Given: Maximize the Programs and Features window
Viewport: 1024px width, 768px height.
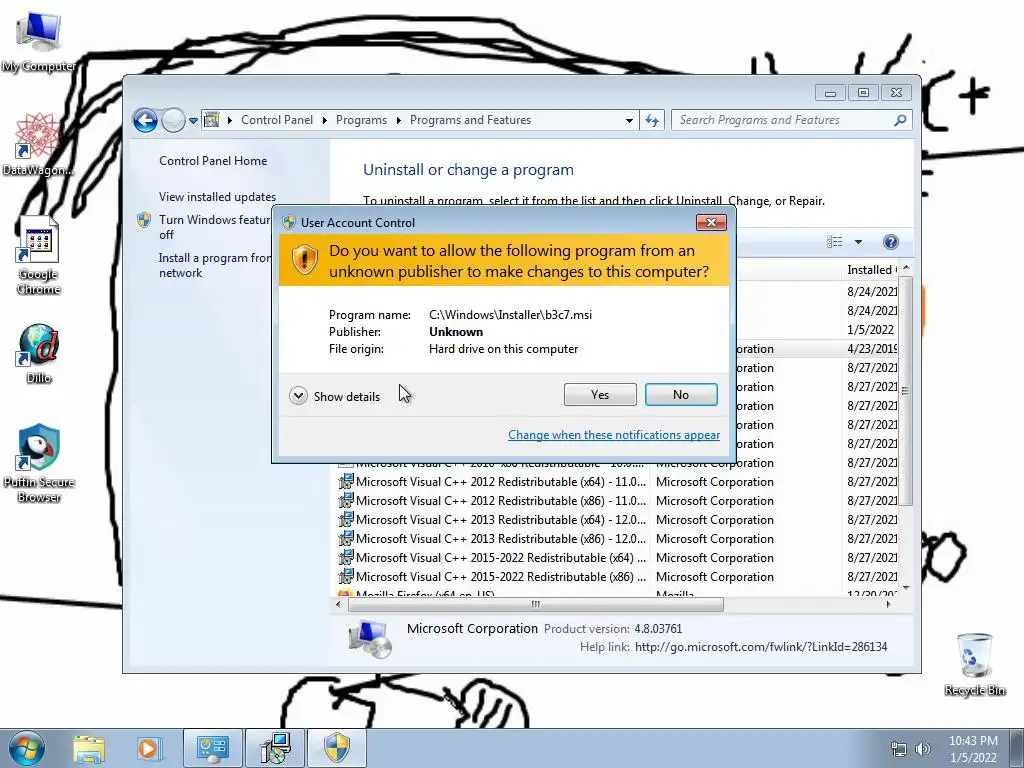Looking at the screenshot, I should pos(863,93).
